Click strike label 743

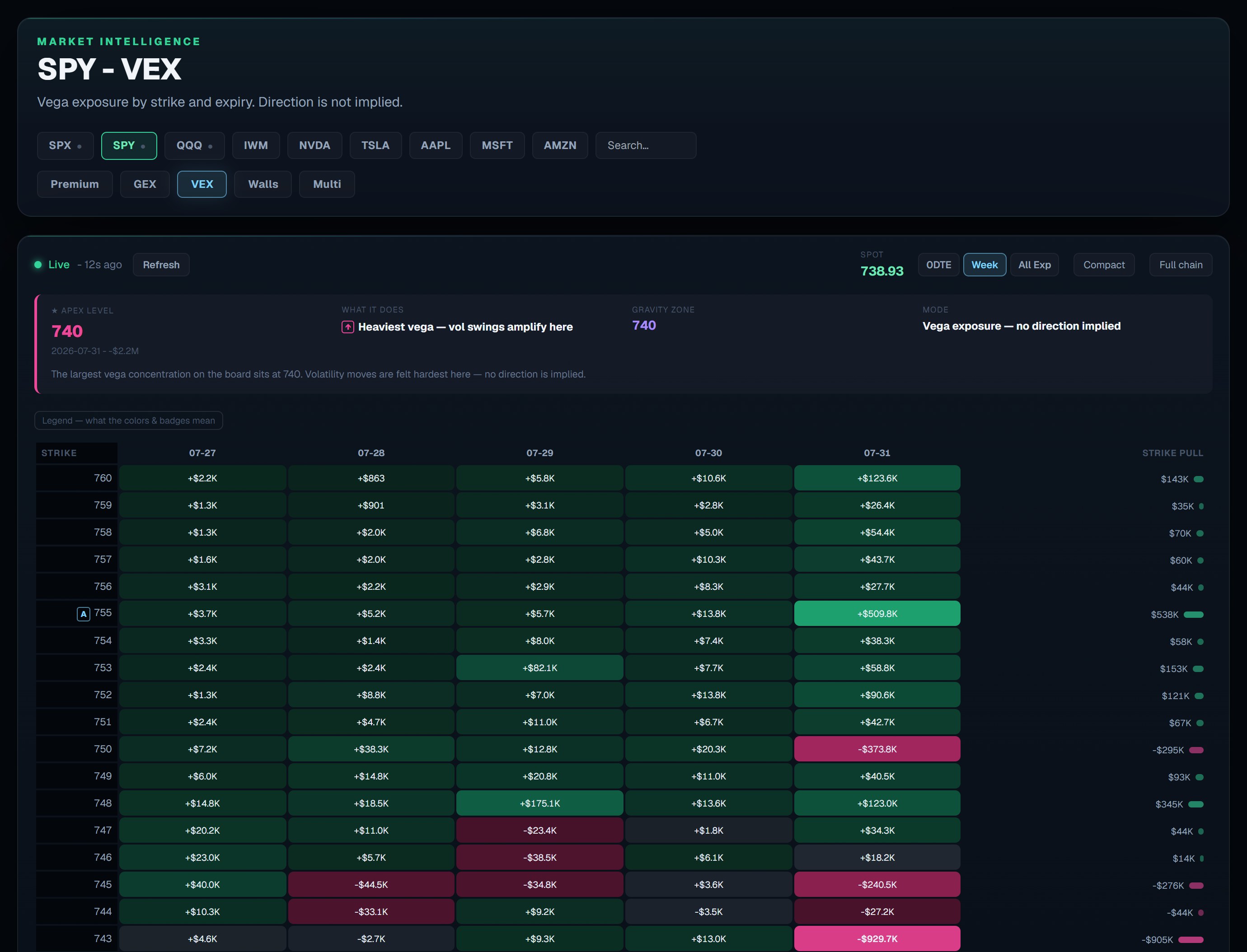(x=103, y=938)
